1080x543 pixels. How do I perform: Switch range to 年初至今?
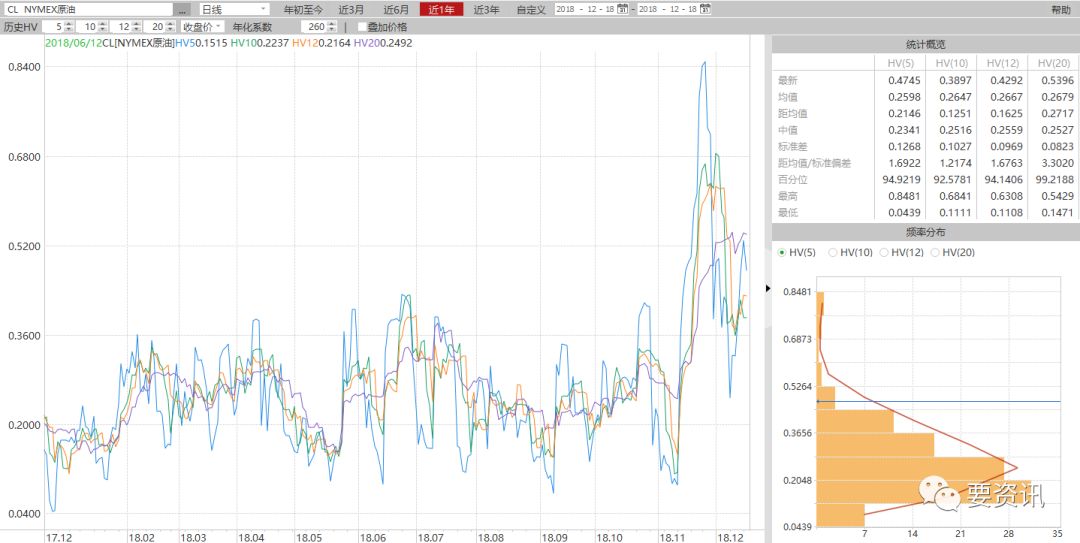coord(303,10)
